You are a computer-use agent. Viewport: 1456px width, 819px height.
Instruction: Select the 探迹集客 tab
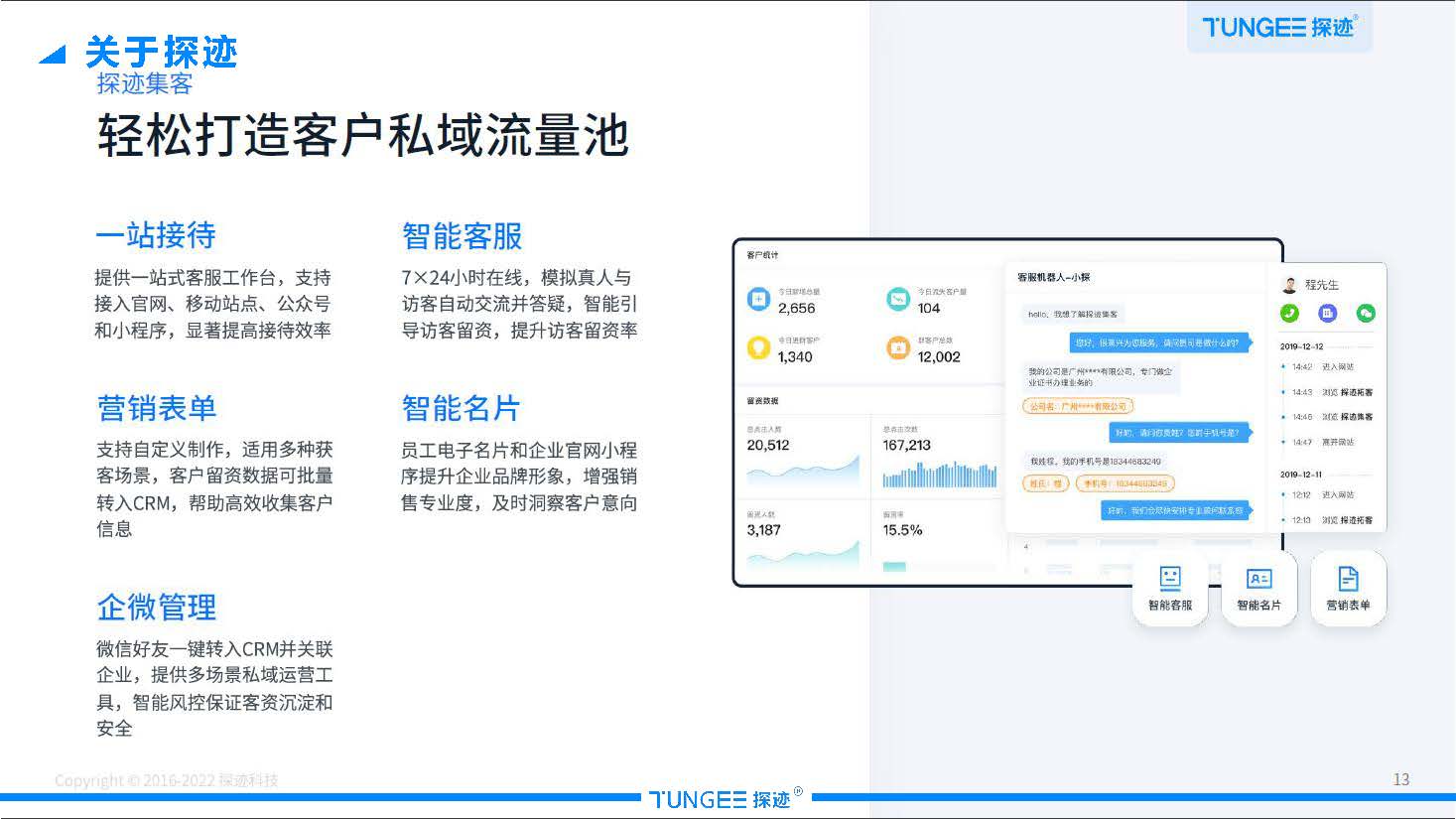point(145,85)
